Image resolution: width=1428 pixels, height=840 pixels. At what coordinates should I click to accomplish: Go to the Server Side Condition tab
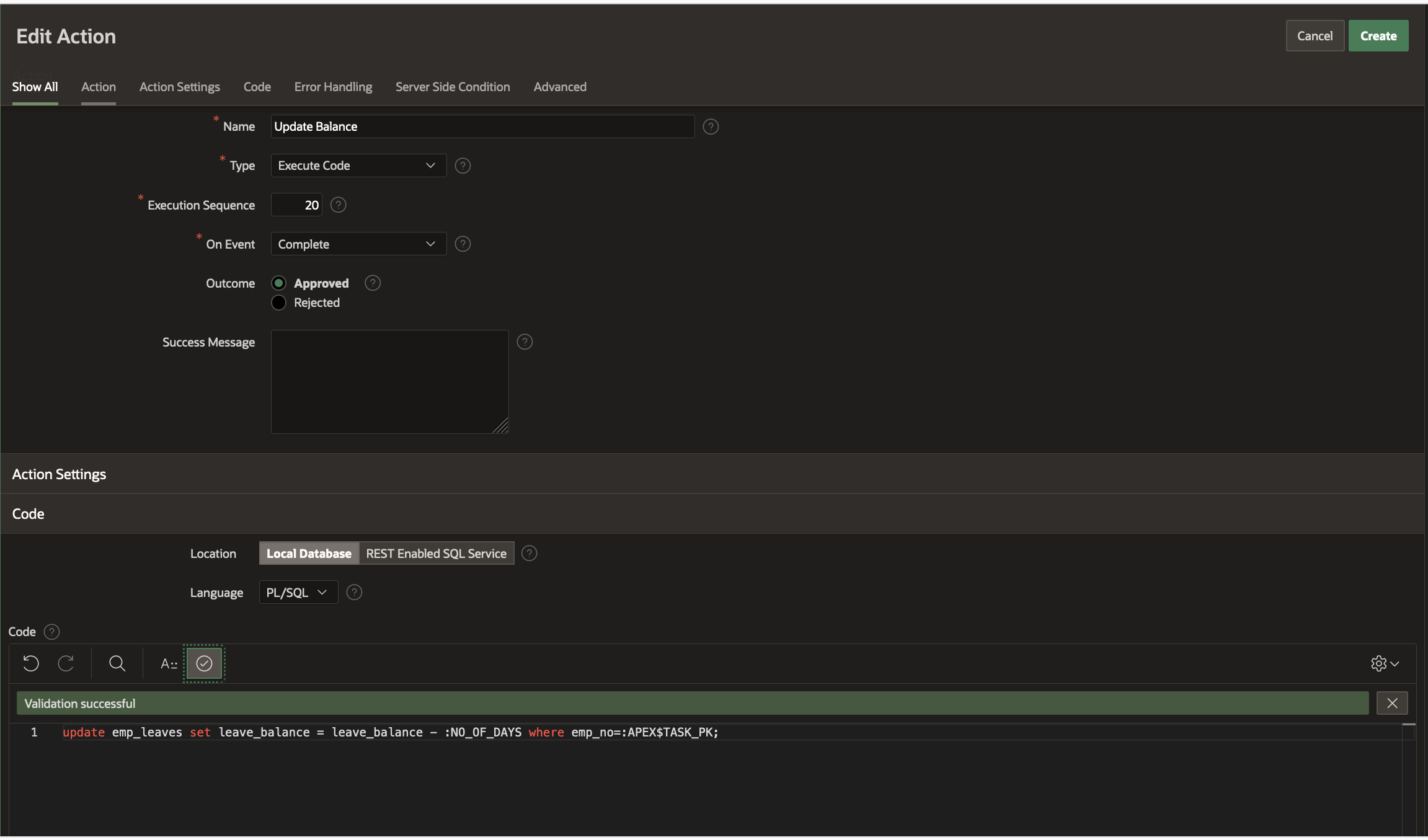pos(453,87)
